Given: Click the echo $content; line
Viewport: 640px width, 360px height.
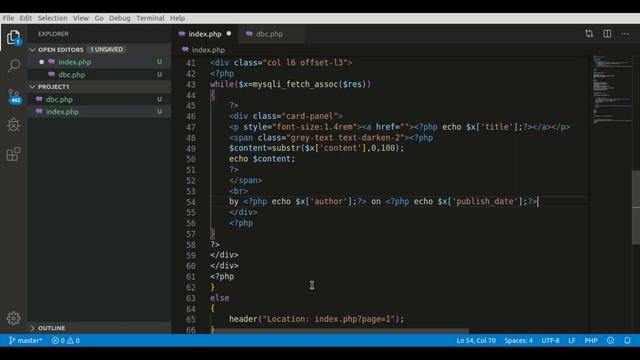Looking at the screenshot, I should point(262,159).
